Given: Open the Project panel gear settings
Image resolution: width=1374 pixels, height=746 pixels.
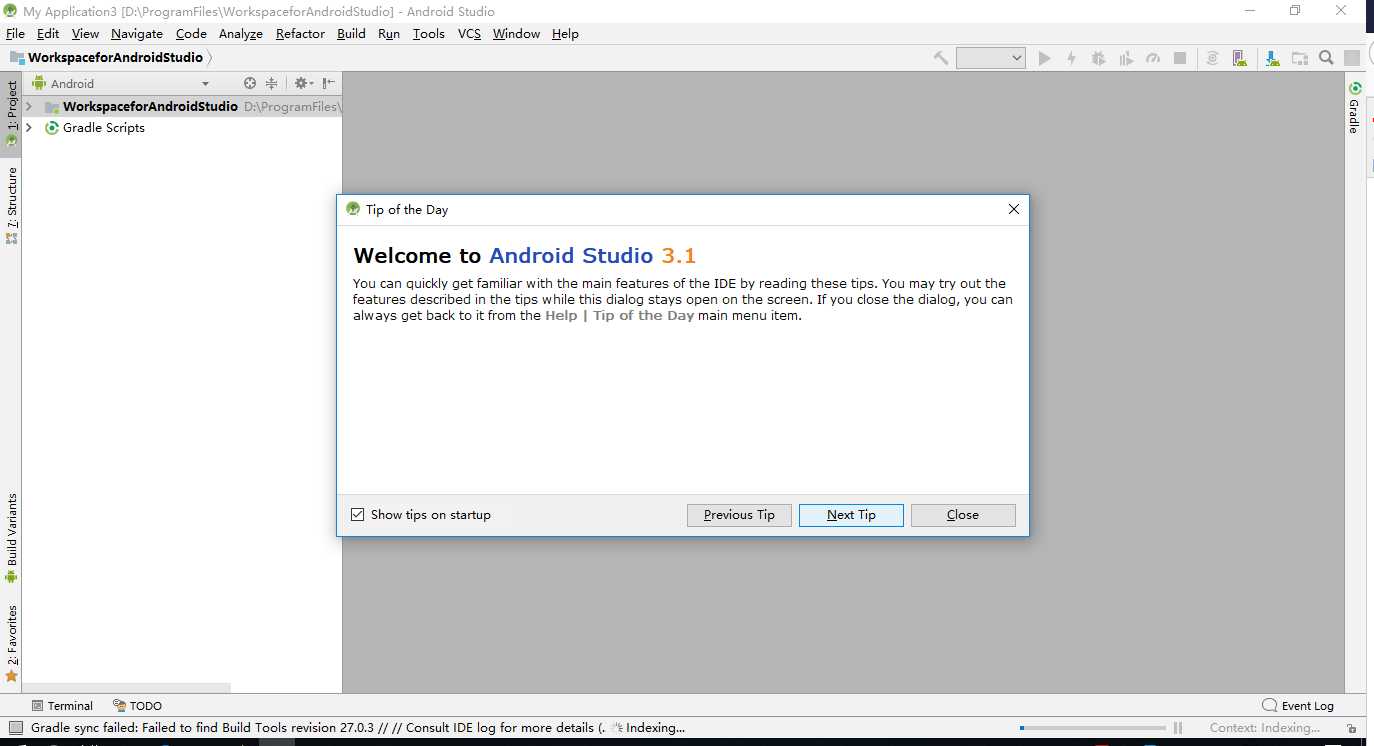Looking at the screenshot, I should [302, 83].
